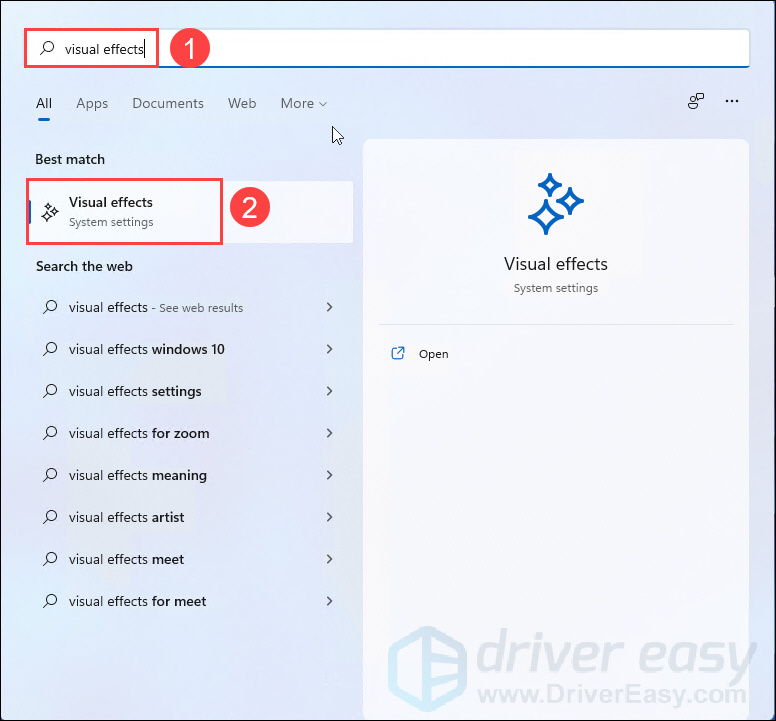This screenshot has width=776, height=721.
Task: Switch to the Web tab
Action: [242, 103]
